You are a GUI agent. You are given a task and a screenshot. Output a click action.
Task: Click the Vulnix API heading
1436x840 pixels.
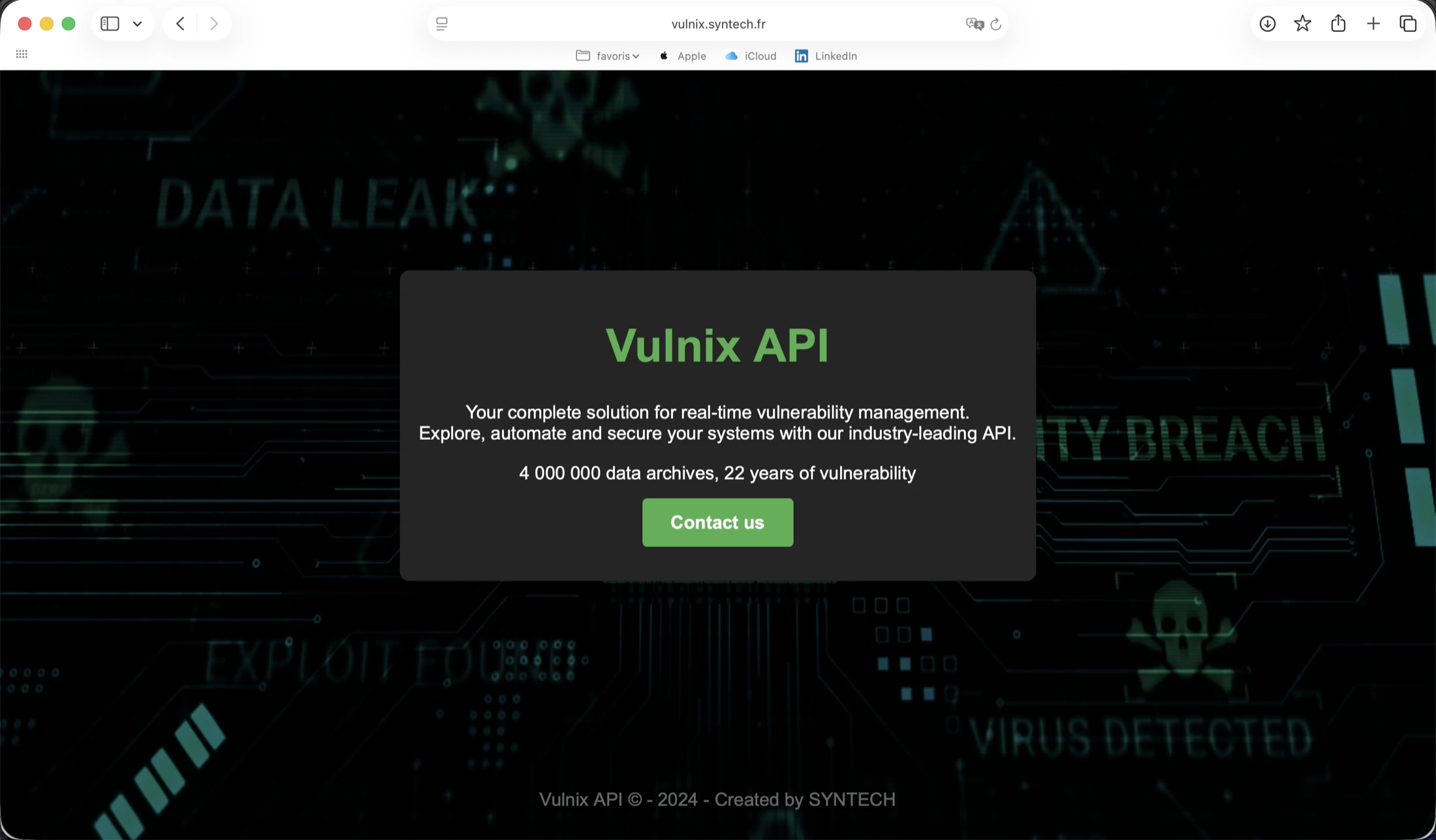[717, 345]
